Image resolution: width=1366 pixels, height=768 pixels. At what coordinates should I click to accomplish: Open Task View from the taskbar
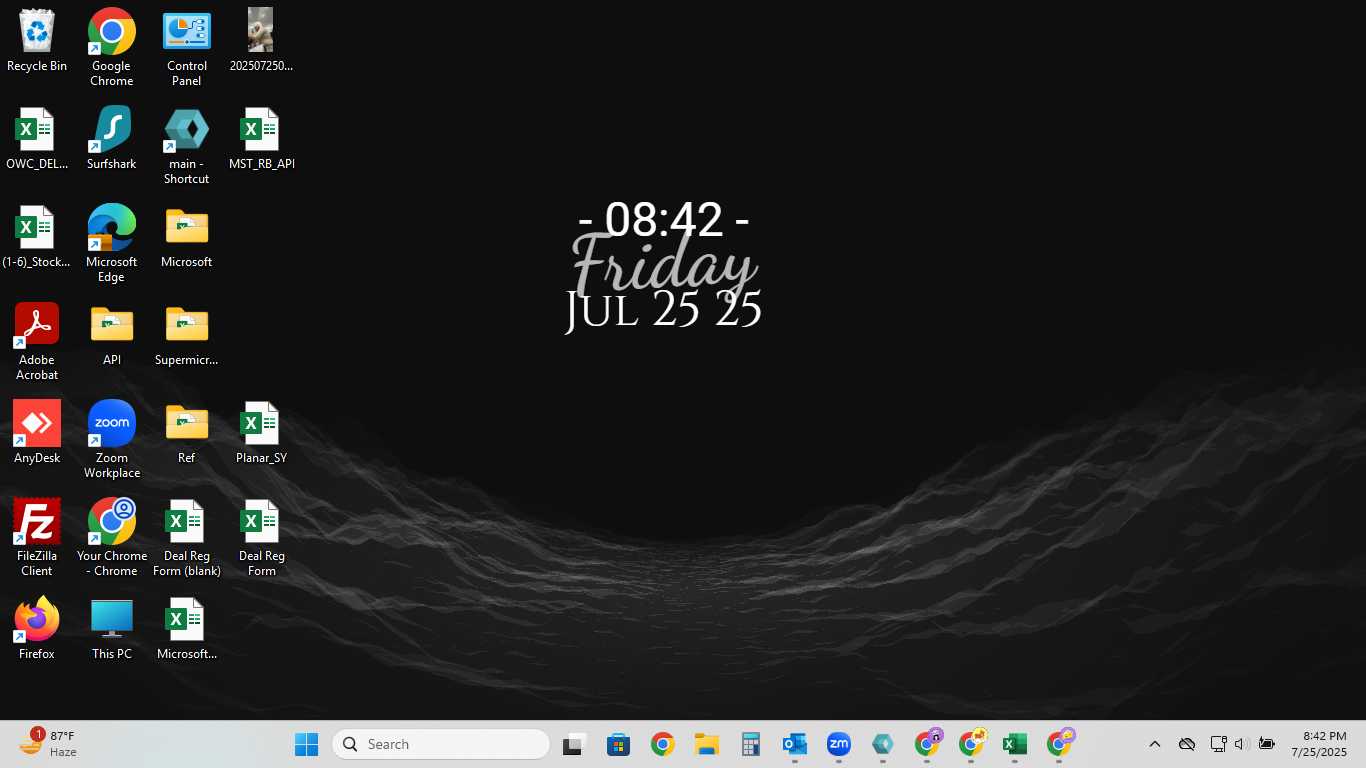(x=574, y=744)
